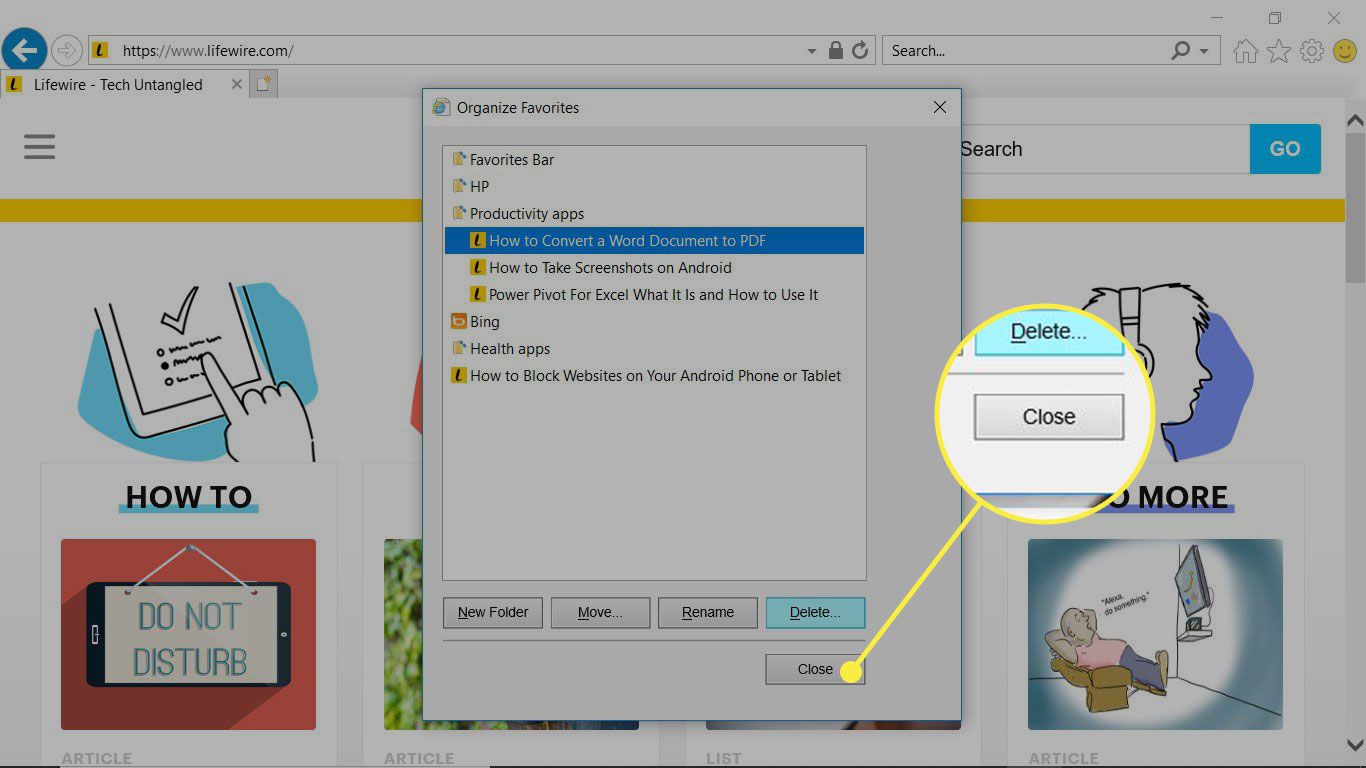Open the Lifewire hamburger menu

pos(40,148)
